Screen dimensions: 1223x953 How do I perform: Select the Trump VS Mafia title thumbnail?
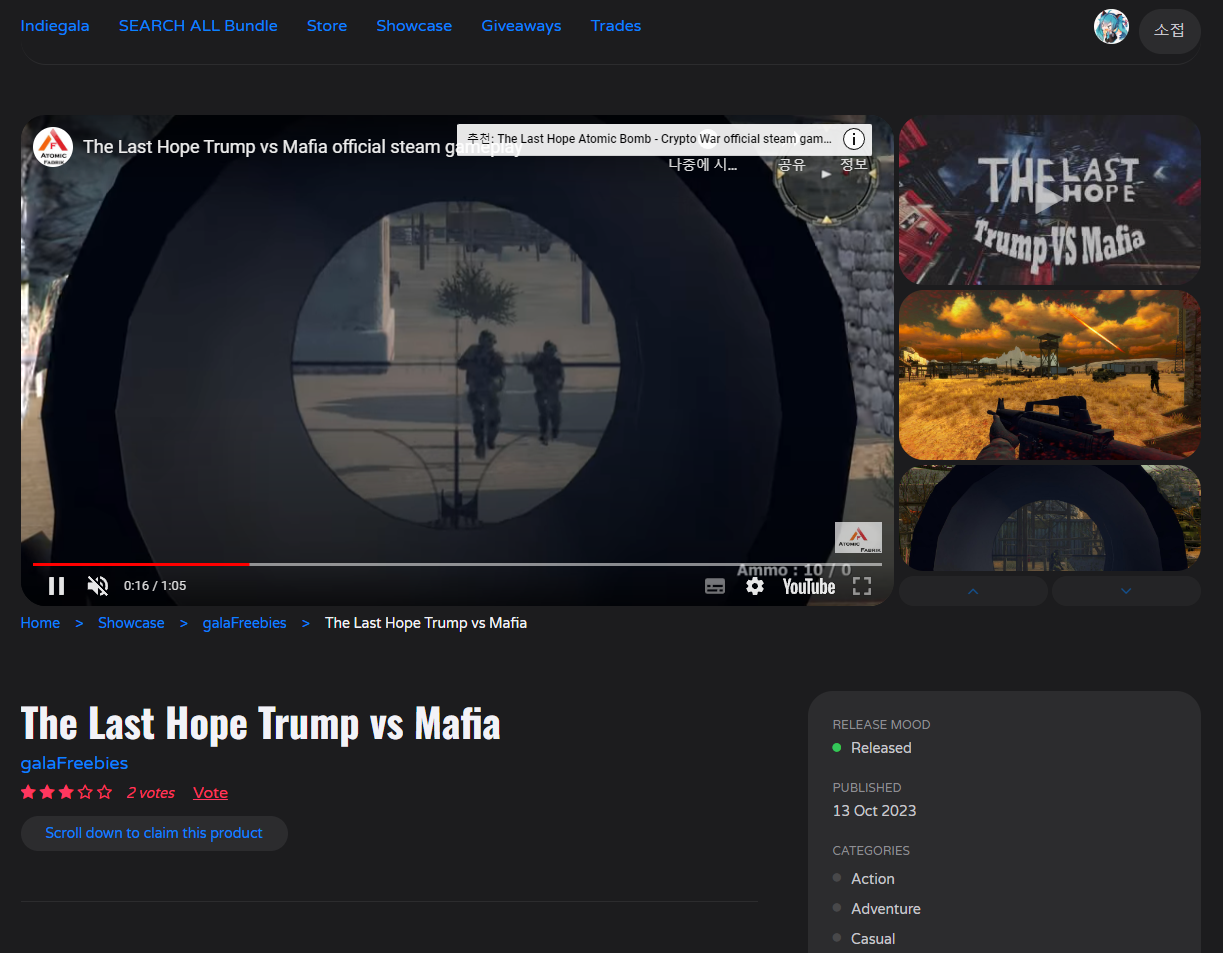[1049, 200]
